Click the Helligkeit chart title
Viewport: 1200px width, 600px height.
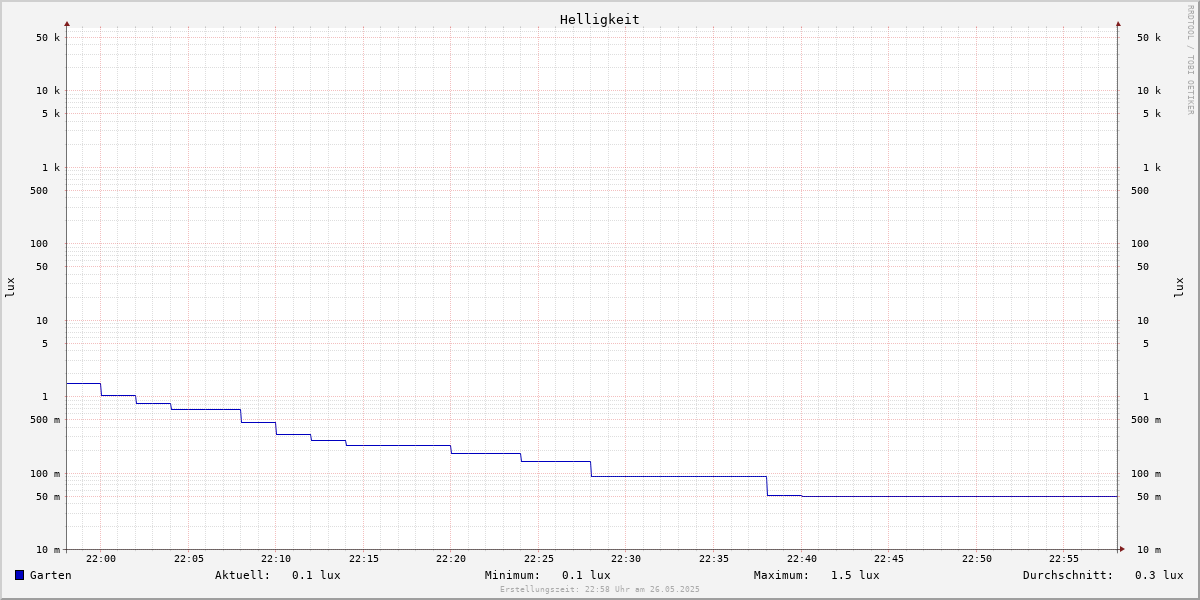[x=600, y=19]
